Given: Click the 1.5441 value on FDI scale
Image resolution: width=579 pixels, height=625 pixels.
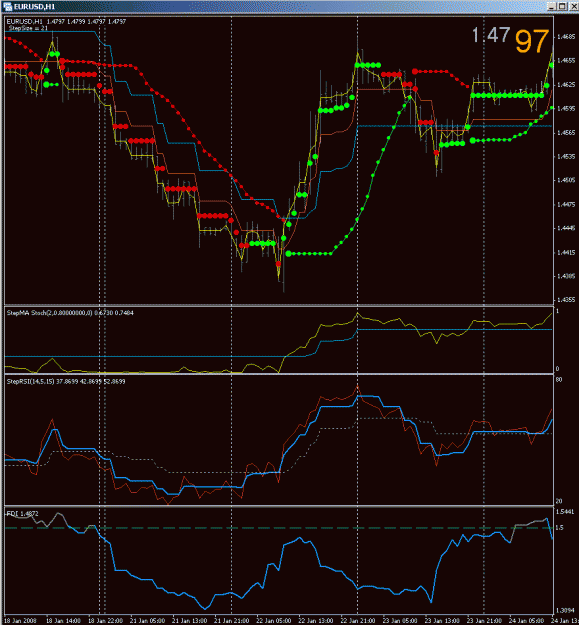Looking at the screenshot, I should click(565, 511).
